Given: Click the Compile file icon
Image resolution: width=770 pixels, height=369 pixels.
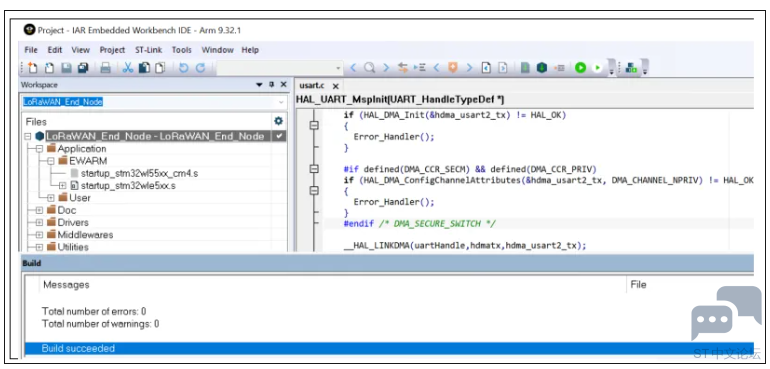Looking at the screenshot, I should point(525,68).
